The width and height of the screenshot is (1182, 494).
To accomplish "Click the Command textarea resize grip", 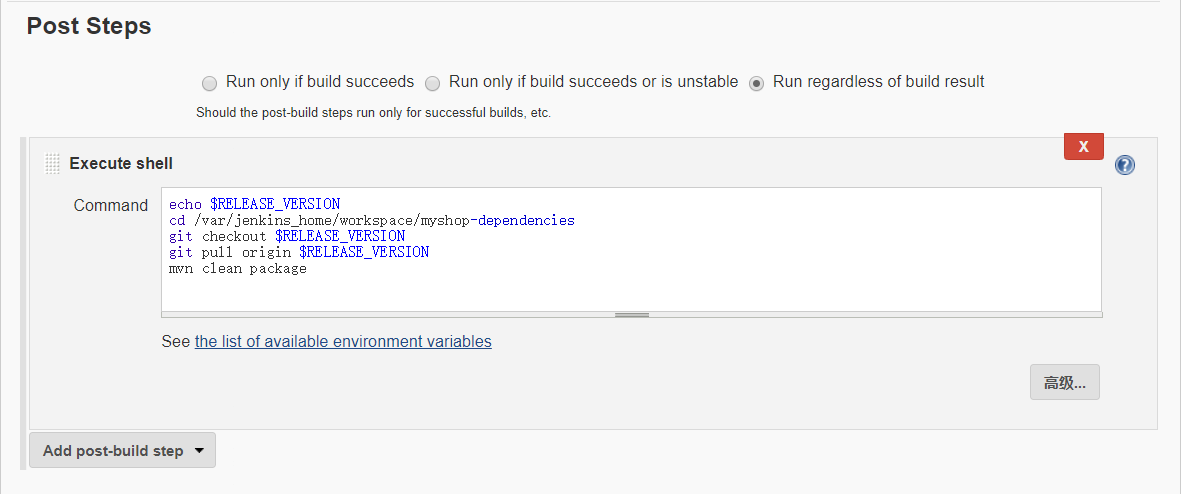I will [632, 315].
